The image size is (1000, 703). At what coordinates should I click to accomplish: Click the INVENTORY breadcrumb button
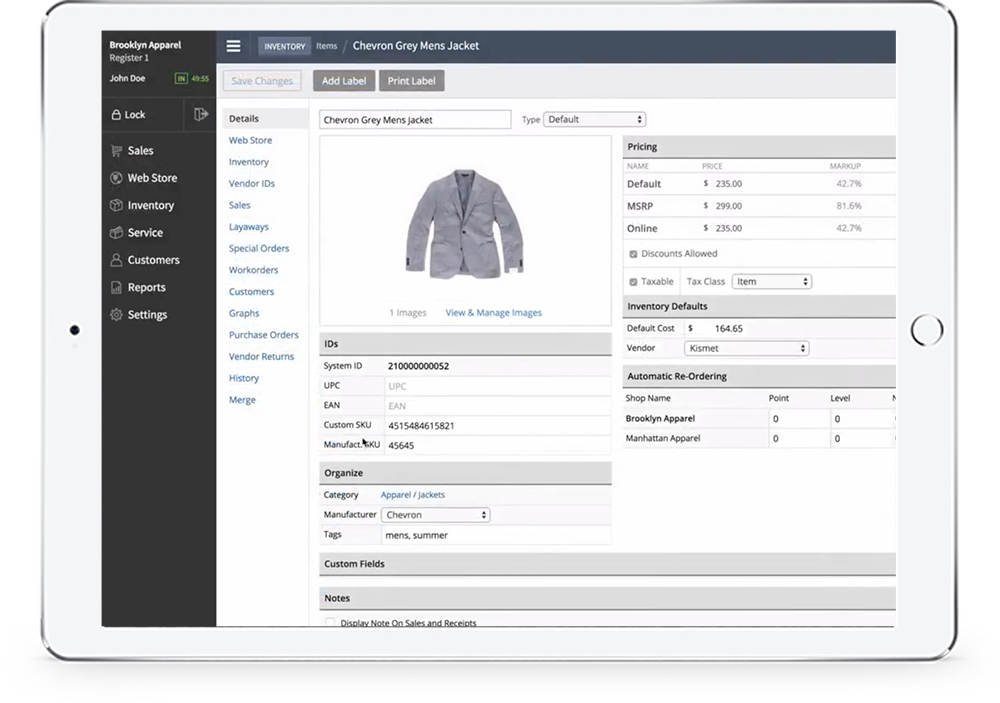tap(284, 46)
